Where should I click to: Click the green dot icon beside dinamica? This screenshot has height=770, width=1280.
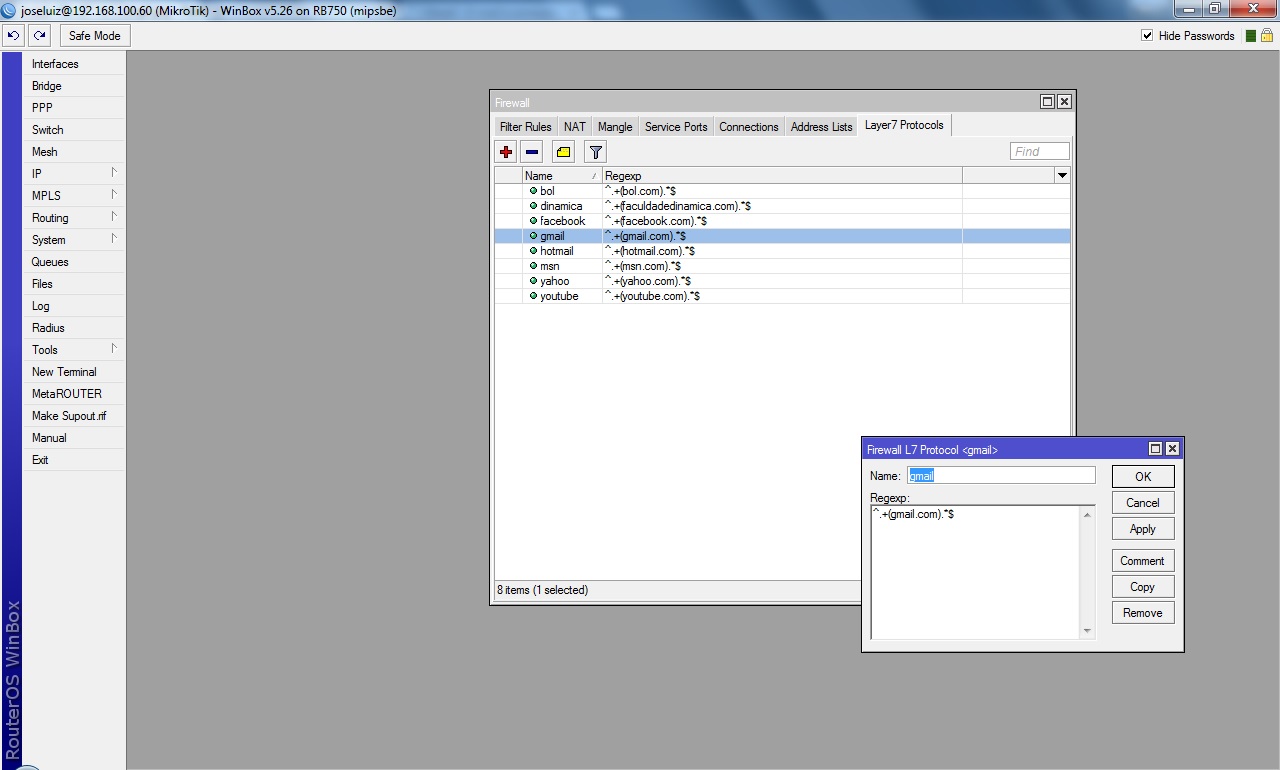tap(533, 205)
